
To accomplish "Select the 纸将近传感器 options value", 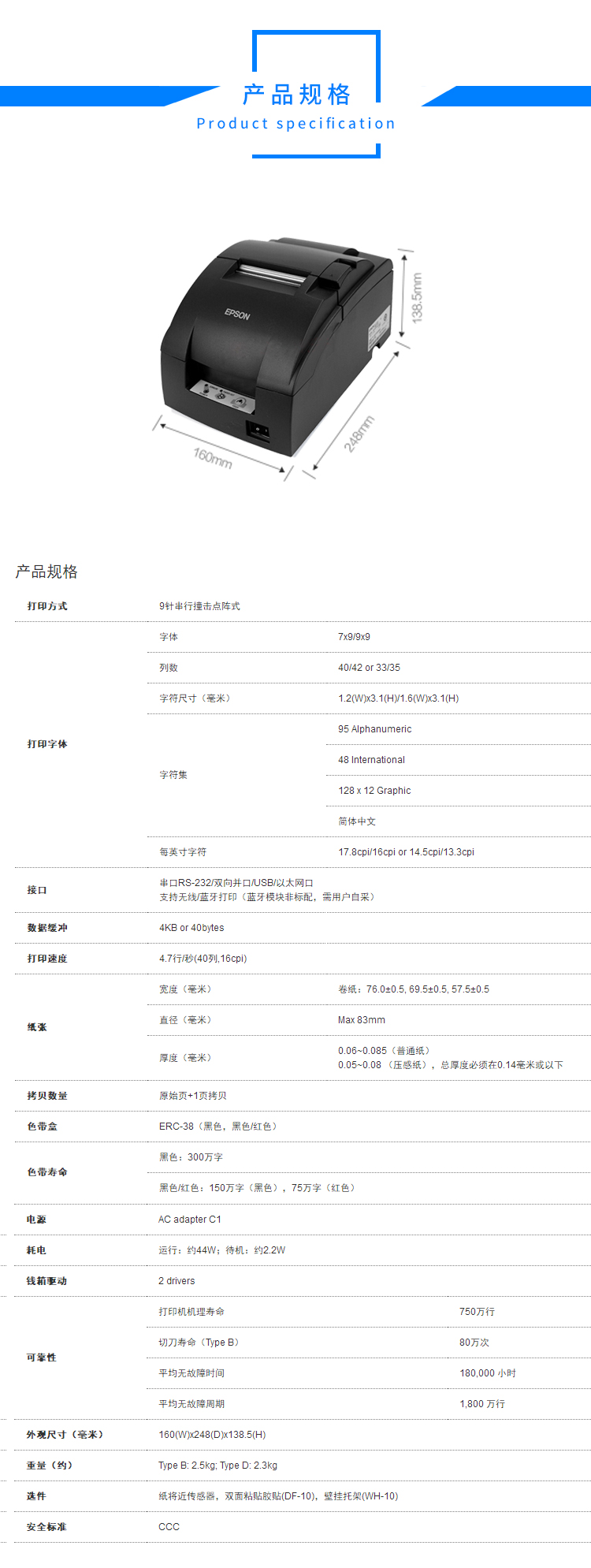I will (x=278, y=1496).
